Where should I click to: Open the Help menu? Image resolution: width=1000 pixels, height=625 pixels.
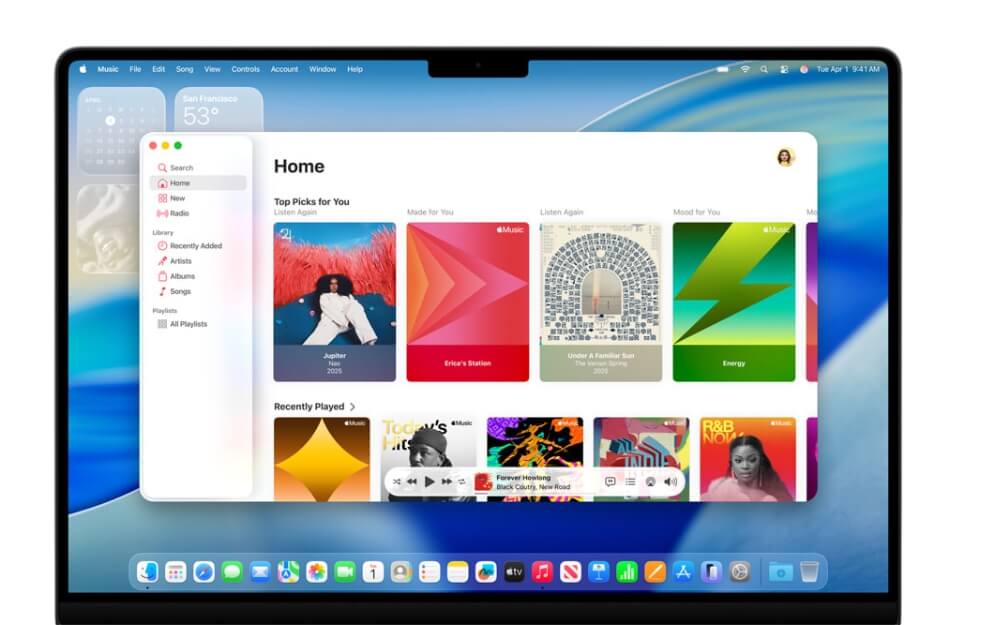[x=355, y=70]
